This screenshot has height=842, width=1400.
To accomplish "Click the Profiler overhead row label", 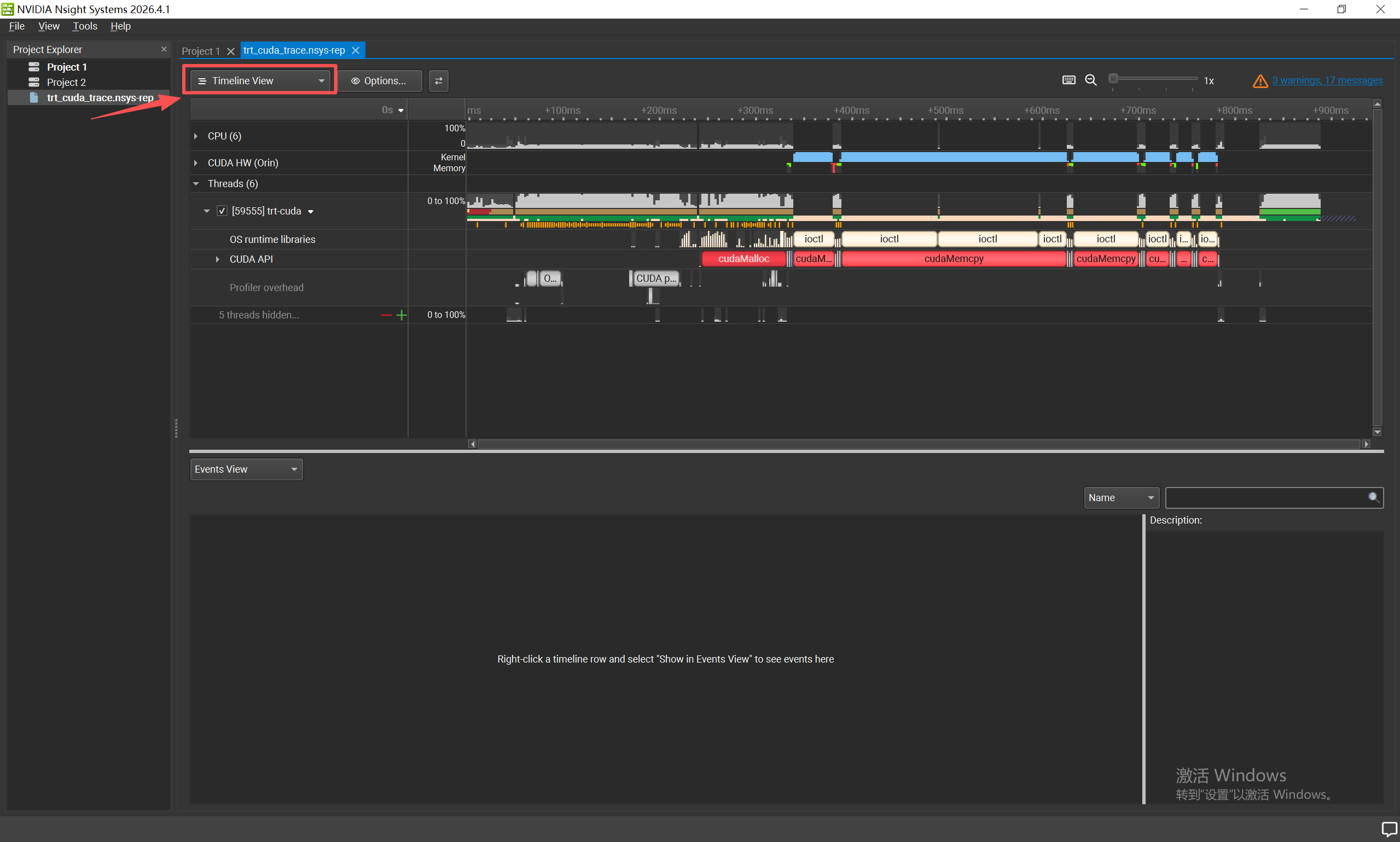I will click(266, 288).
